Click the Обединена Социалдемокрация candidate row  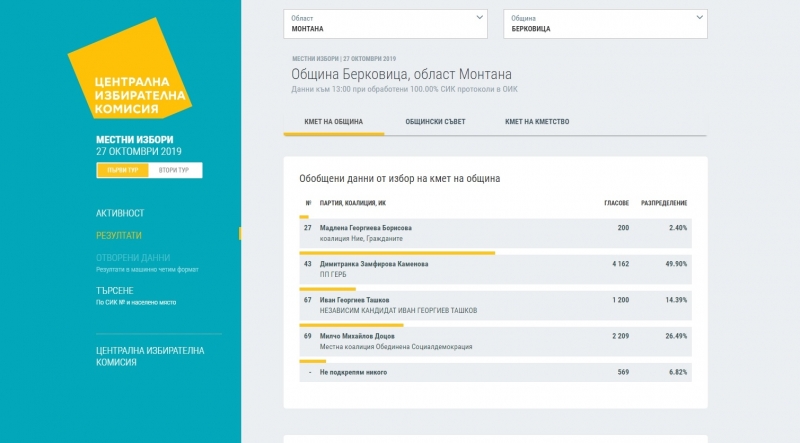494,341
